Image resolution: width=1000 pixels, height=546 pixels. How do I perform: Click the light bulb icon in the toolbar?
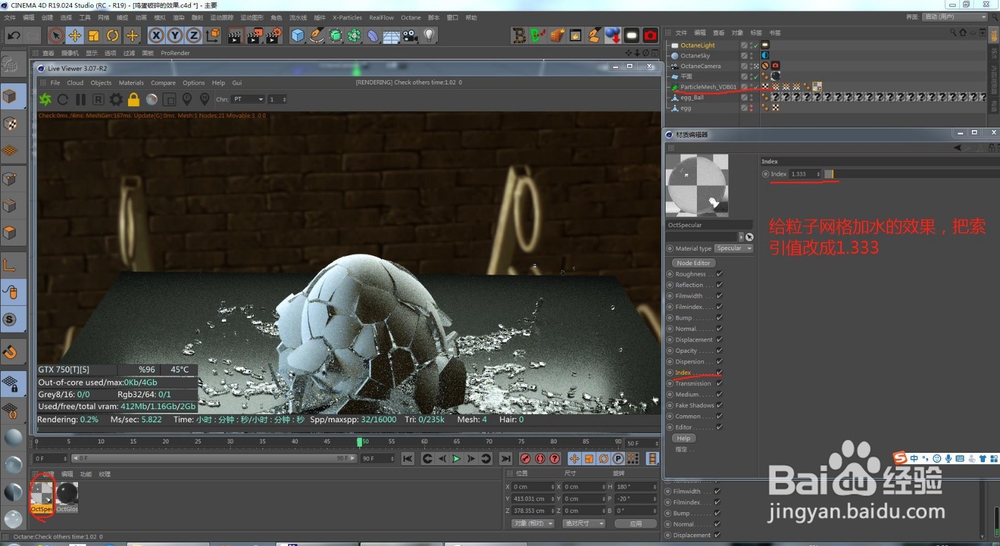pyautogui.click(x=429, y=35)
